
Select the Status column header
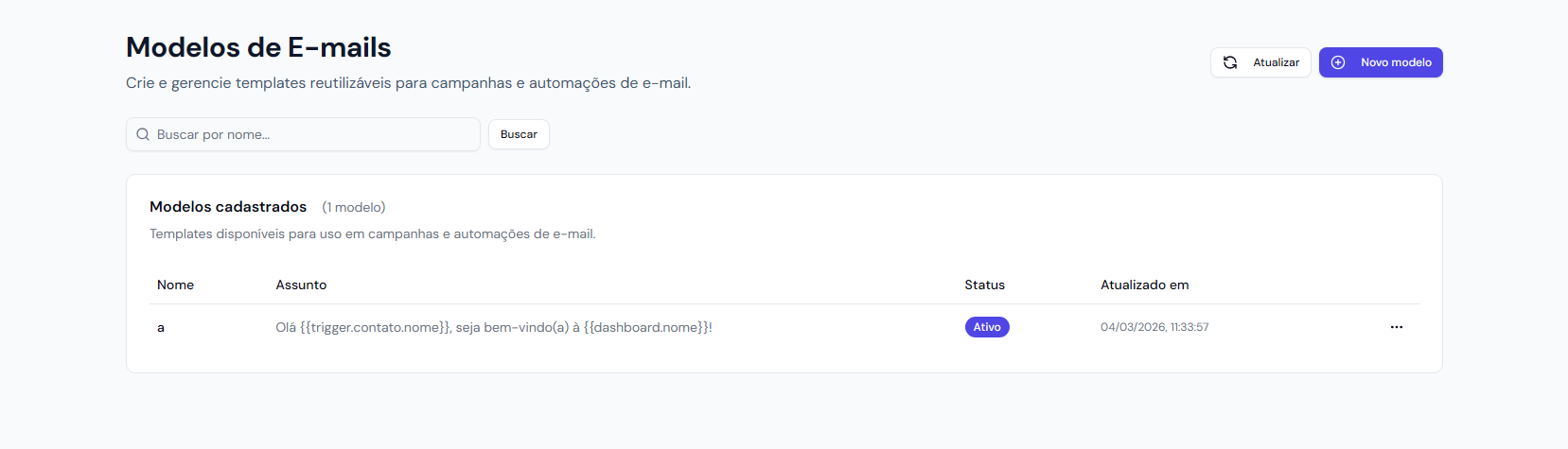click(984, 285)
